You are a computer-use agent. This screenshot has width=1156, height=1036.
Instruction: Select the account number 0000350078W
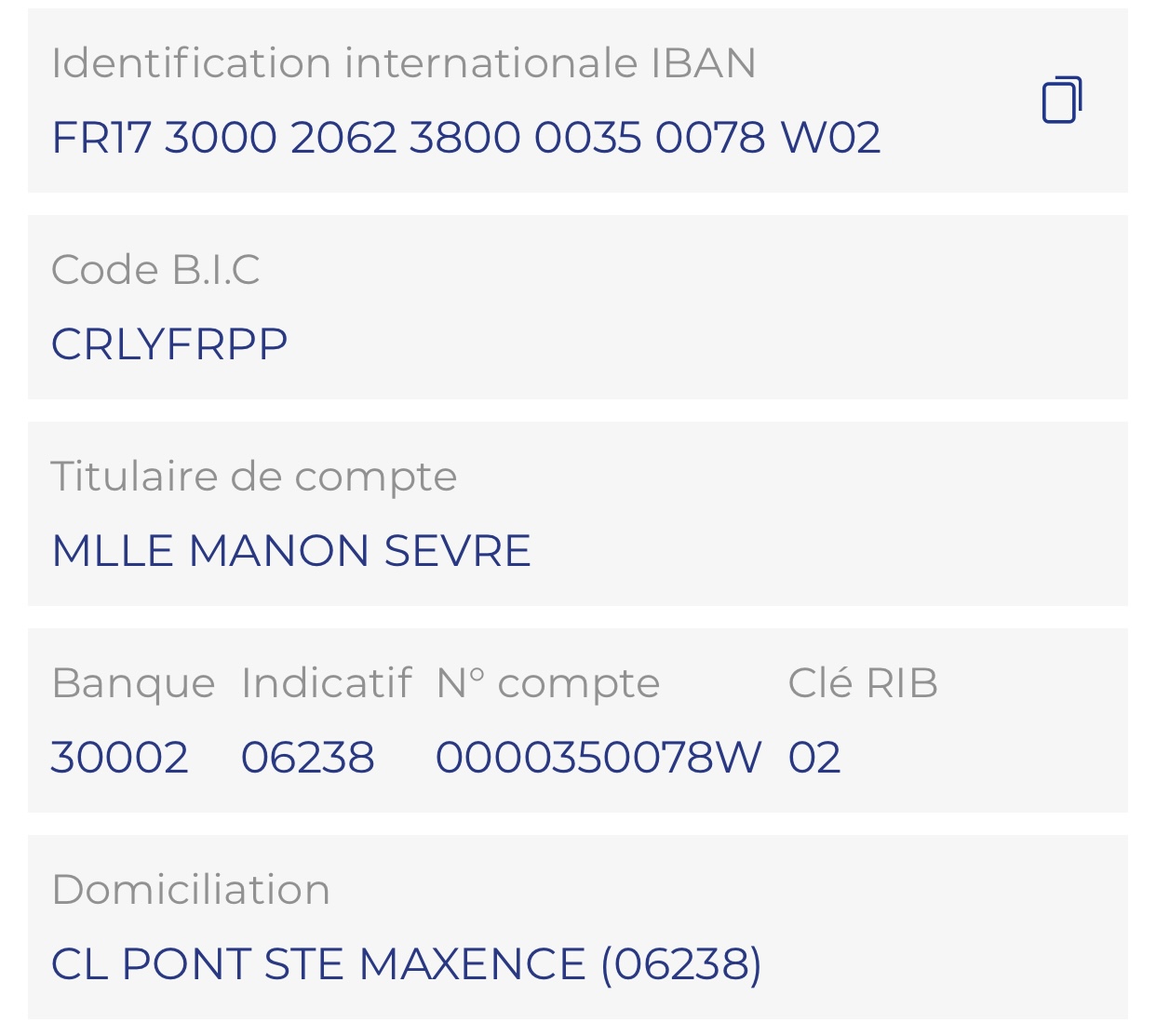pyautogui.click(x=598, y=757)
